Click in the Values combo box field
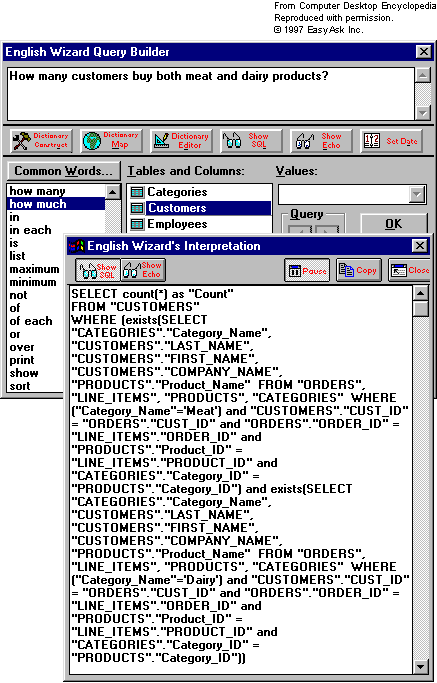The image size is (437, 683). [345, 194]
